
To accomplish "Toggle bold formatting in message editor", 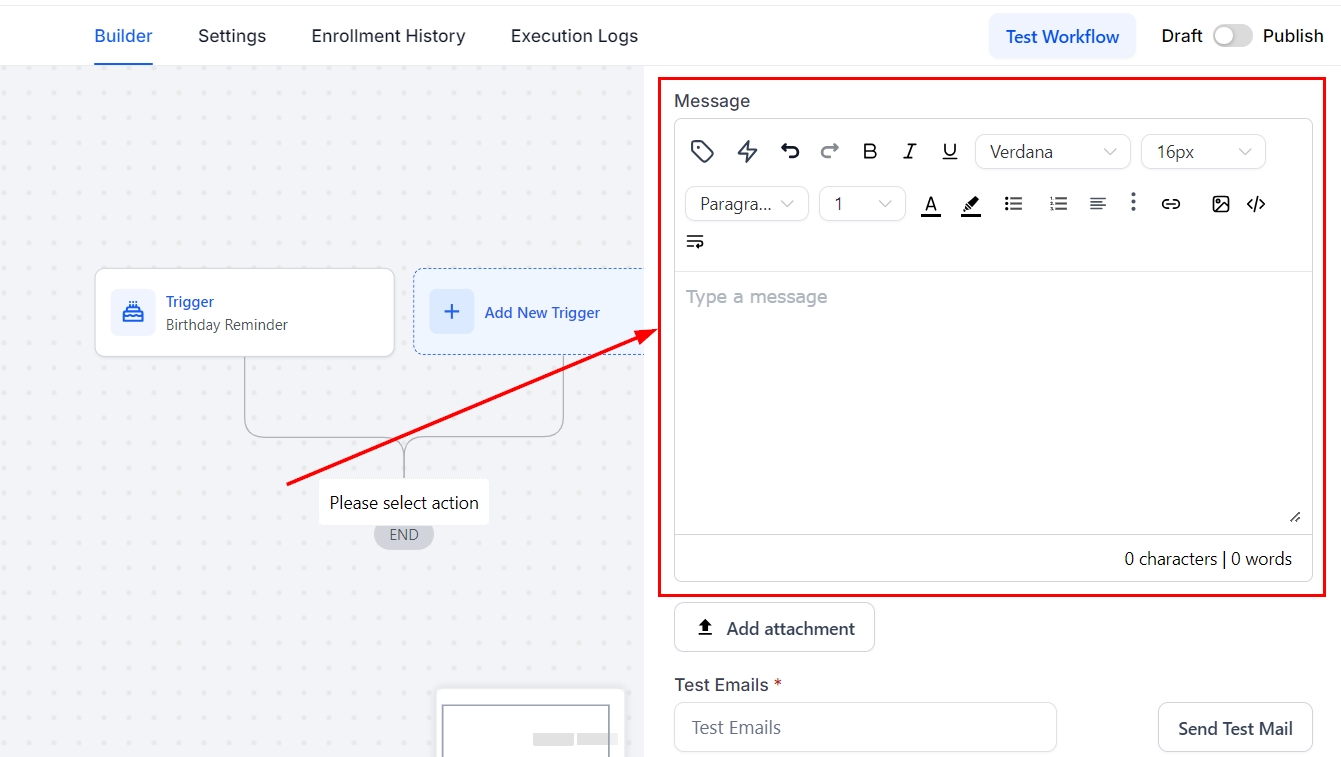I will (870, 151).
